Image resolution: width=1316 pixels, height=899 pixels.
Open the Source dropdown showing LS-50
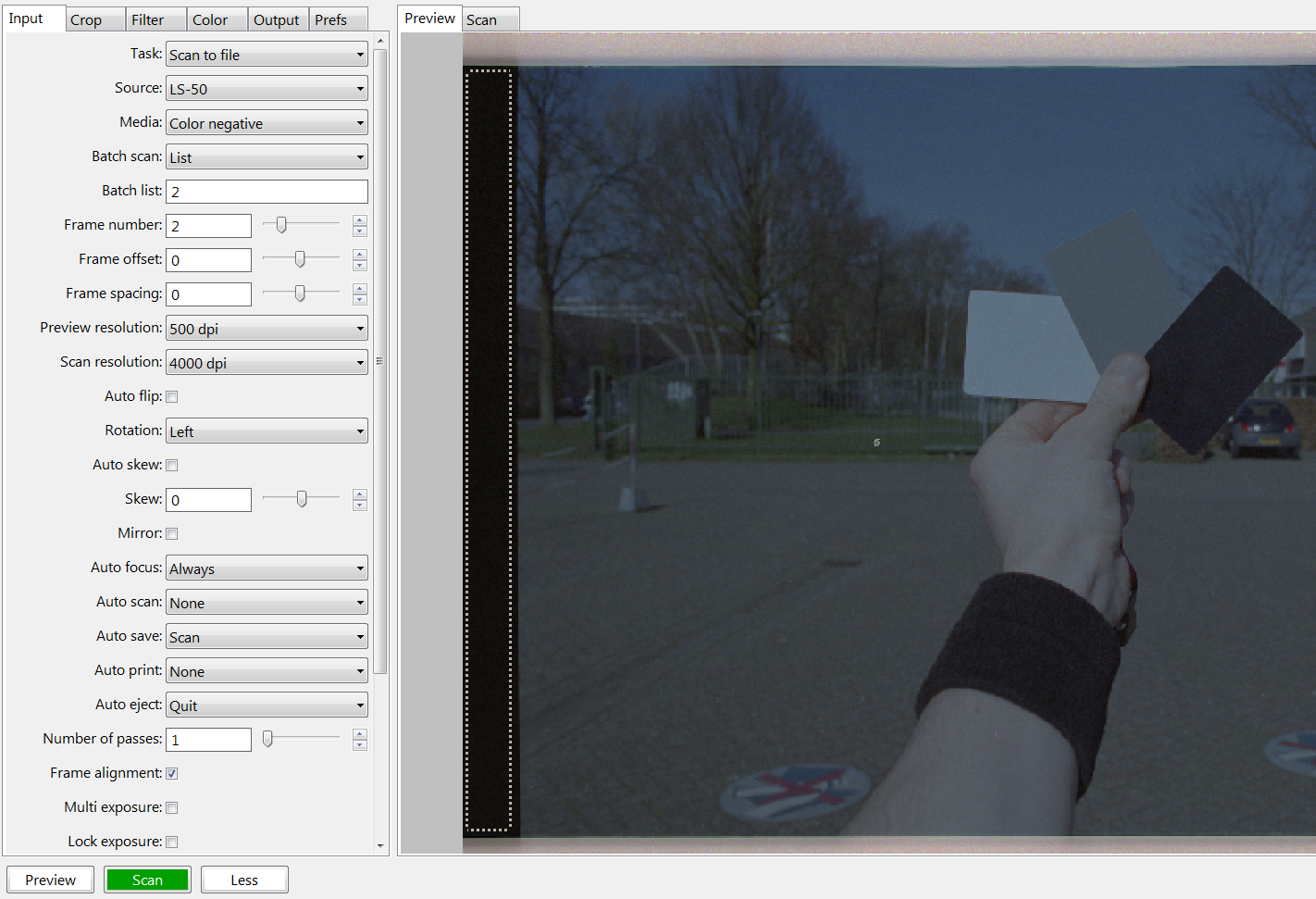tap(266, 88)
